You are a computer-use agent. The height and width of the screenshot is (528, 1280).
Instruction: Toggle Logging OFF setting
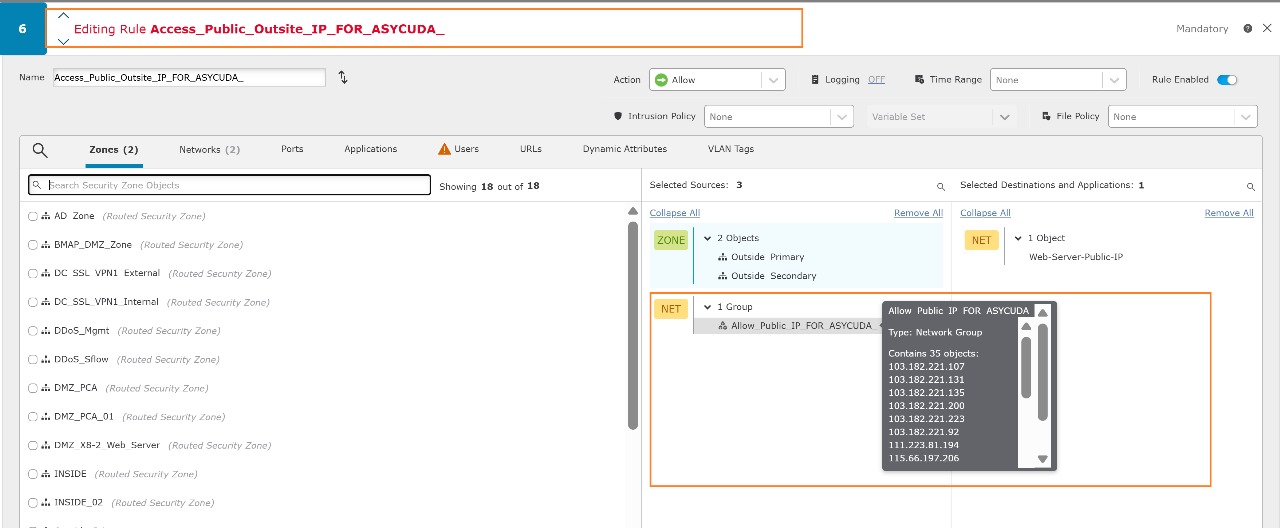[x=875, y=80]
